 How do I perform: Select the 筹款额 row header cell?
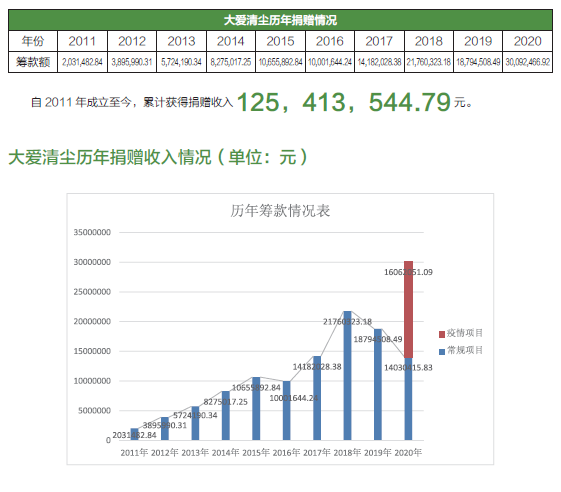click(33, 62)
